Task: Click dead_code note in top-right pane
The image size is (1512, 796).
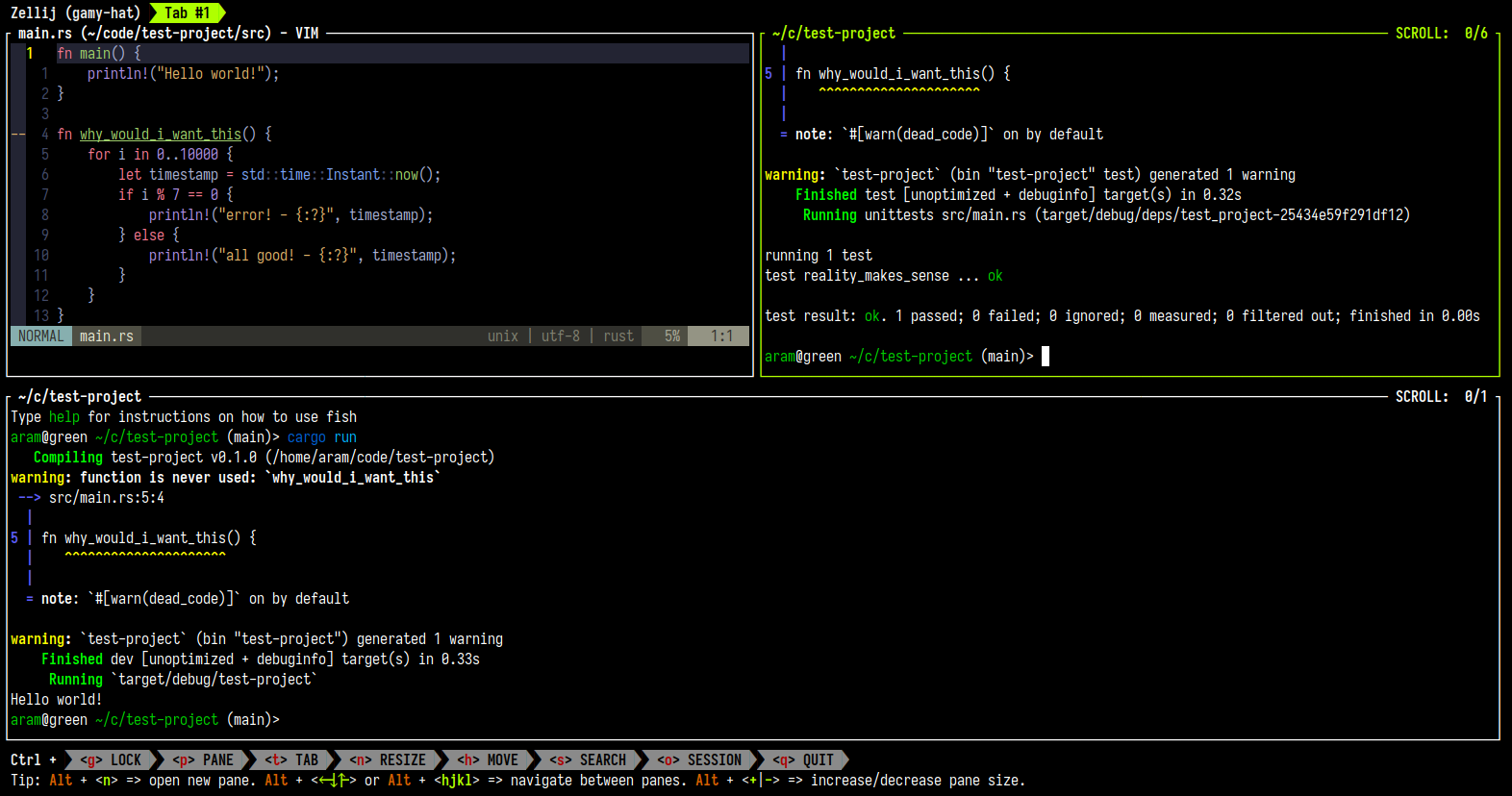Action: click(941, 134)
